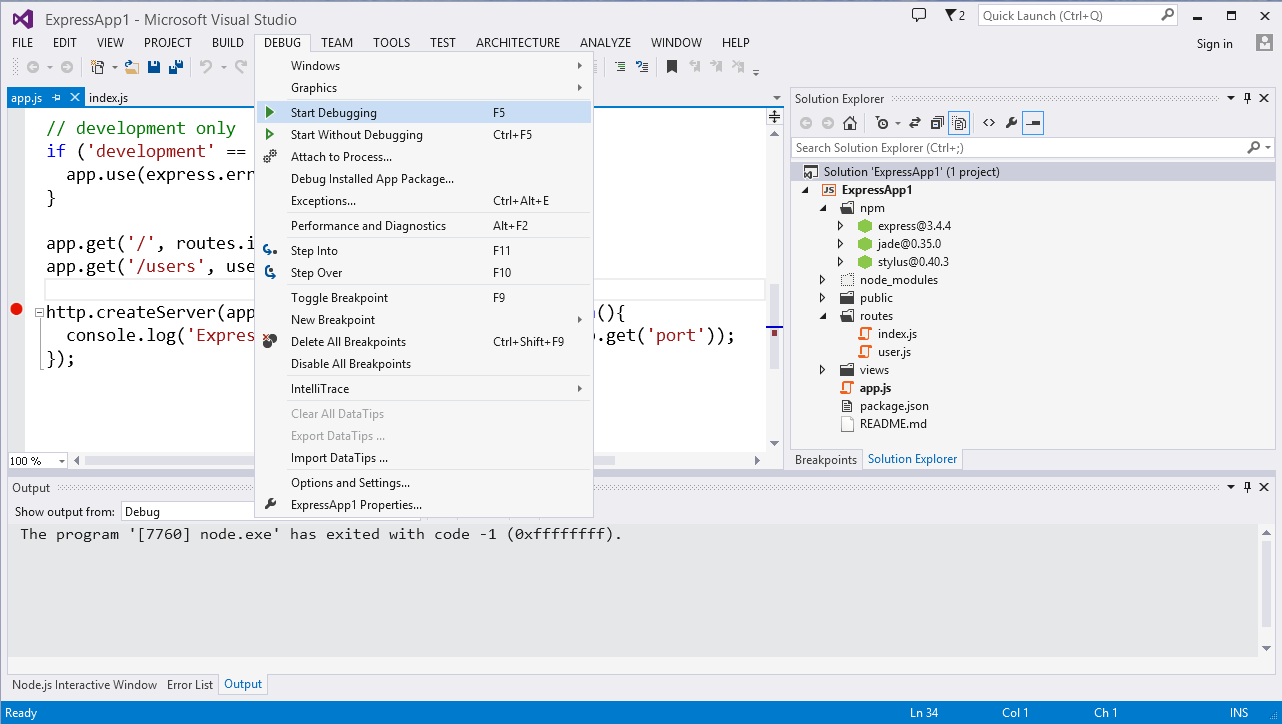The width and height of the screenshot is (1282, 724).
Task: Click the Open File toolbar icon
Action: click(132, 67)
